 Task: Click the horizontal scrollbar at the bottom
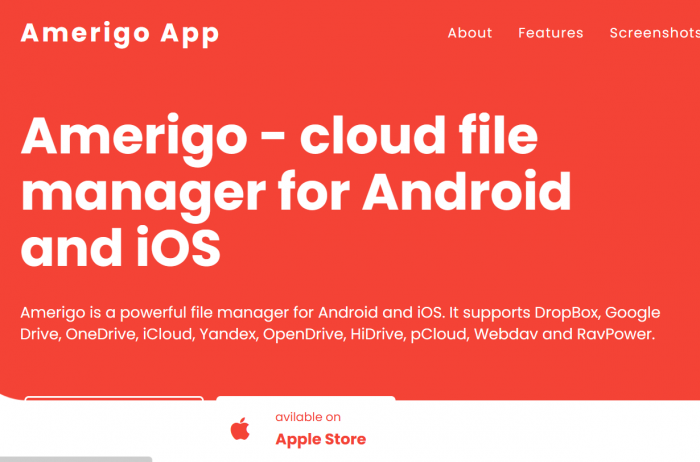76,459
